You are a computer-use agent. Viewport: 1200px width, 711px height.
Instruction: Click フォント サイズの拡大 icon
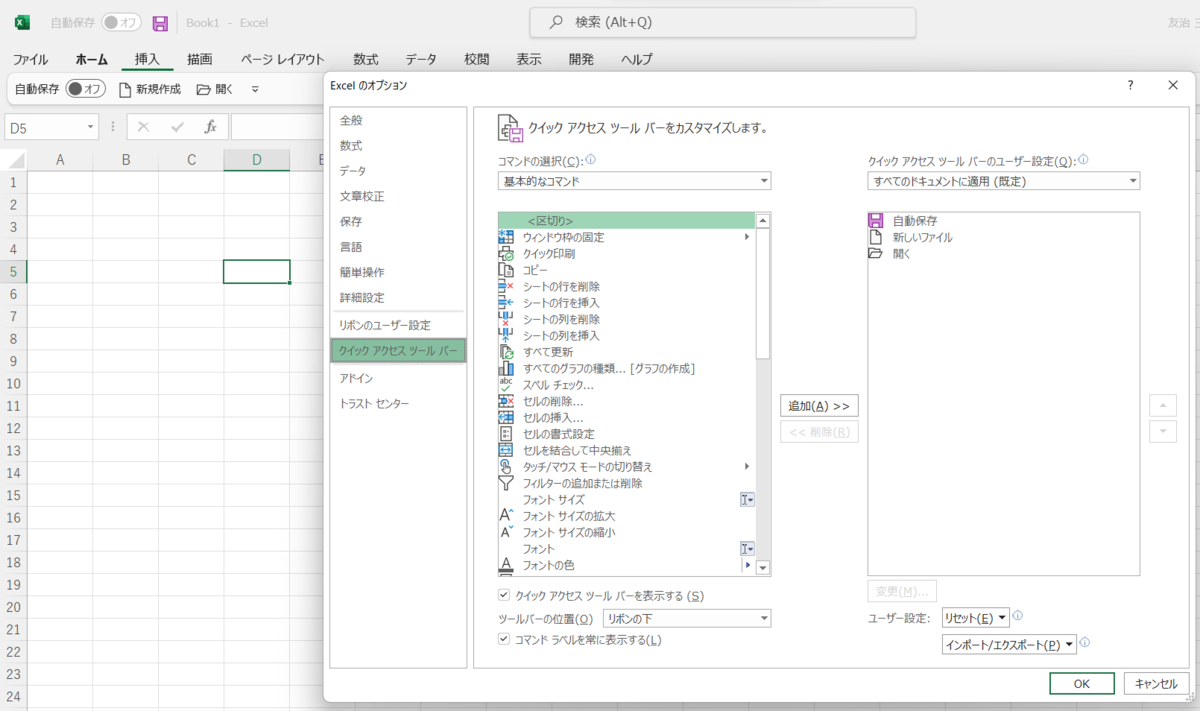[506, 516]
